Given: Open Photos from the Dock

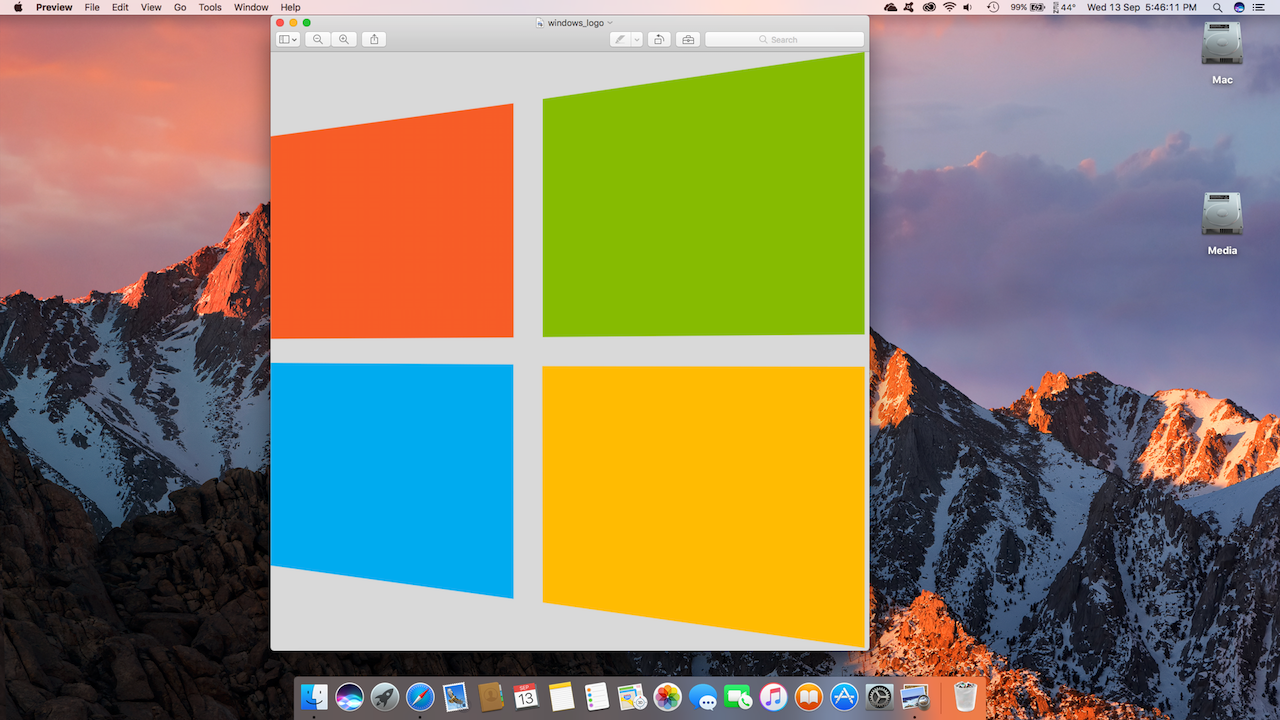Looking at the screenshot, I should point(667,696).
